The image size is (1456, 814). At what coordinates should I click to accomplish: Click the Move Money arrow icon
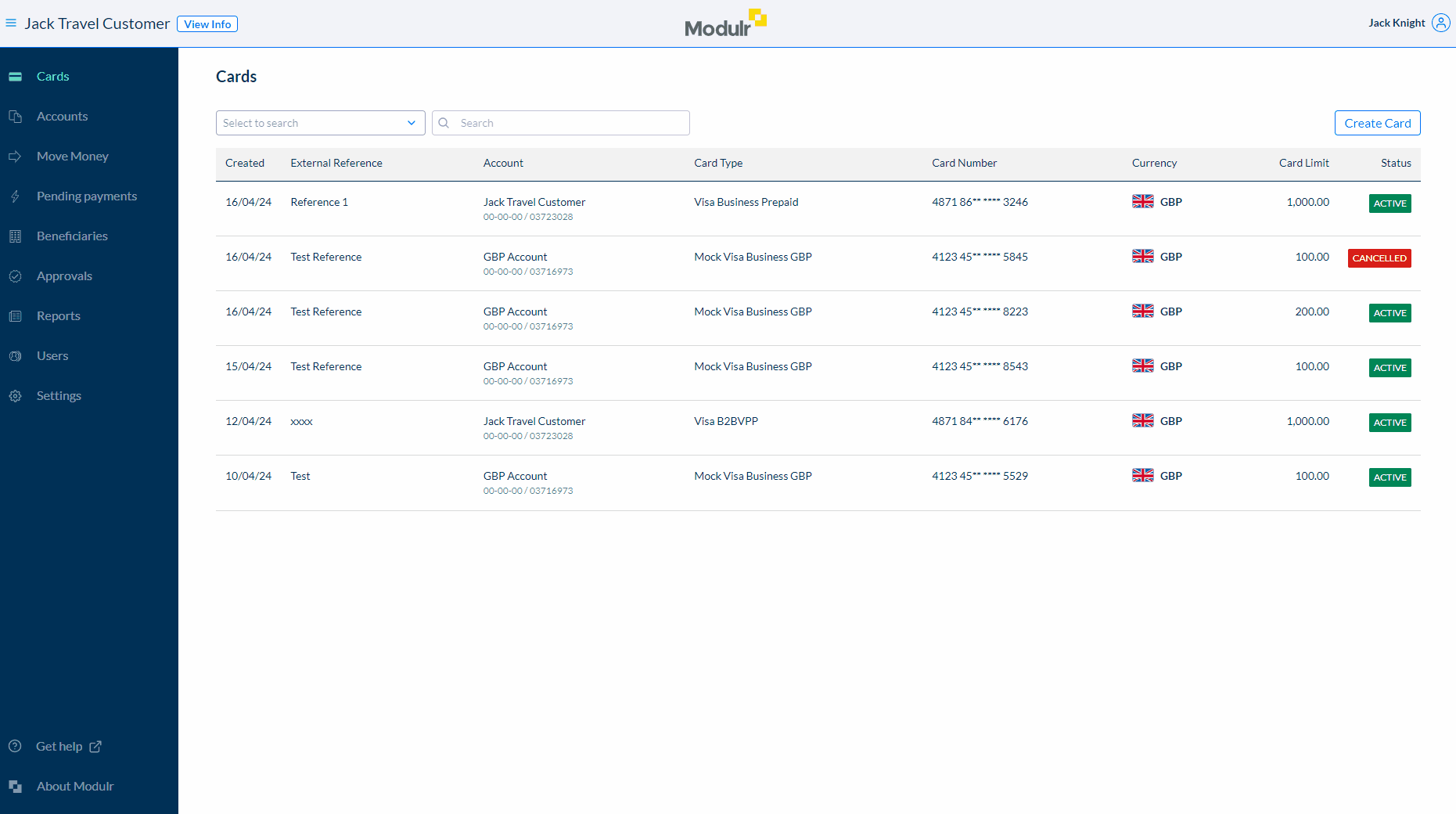click(15, 157)
